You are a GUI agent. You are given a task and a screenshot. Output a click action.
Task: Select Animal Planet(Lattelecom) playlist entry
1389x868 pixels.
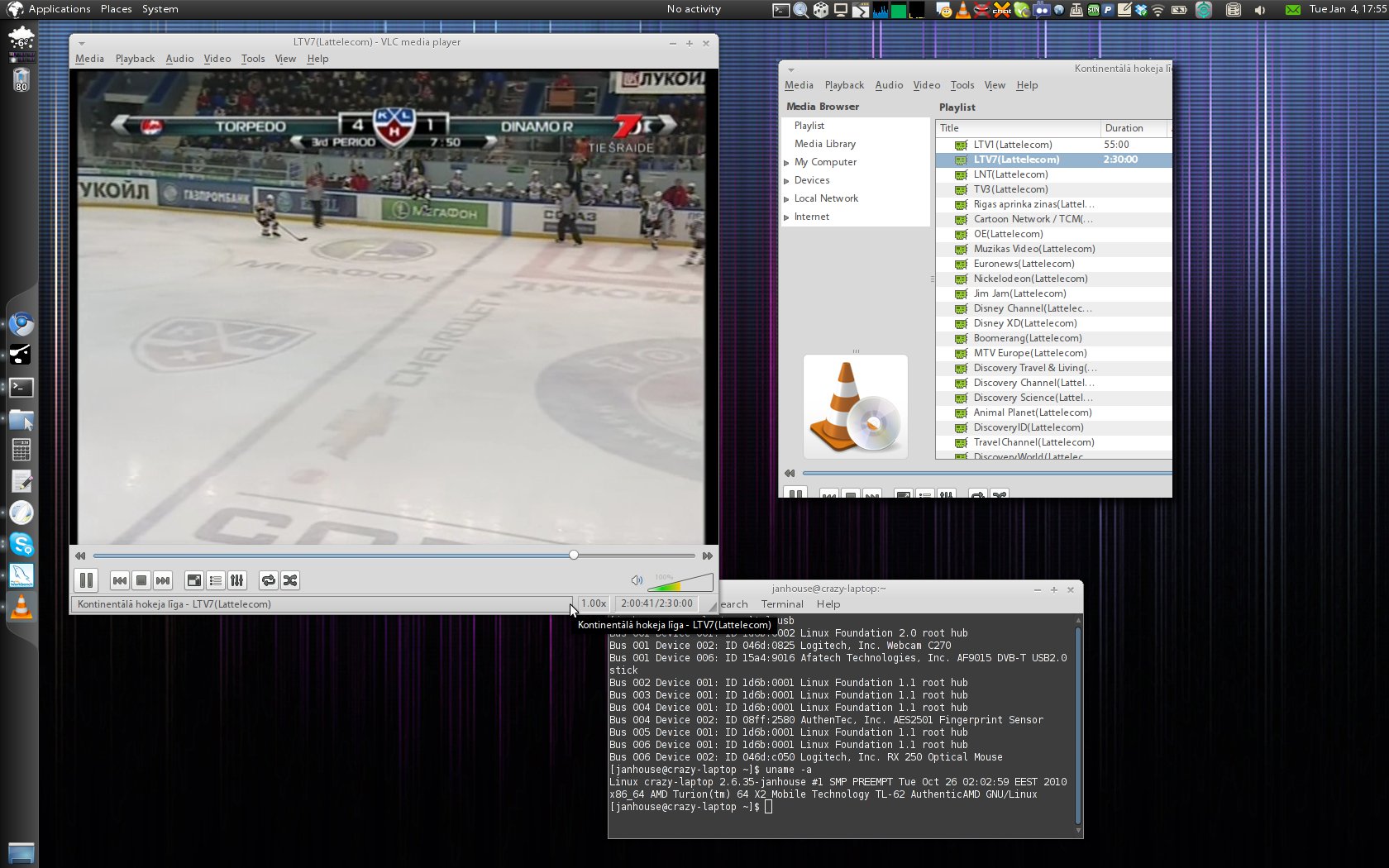[1053, 413]
